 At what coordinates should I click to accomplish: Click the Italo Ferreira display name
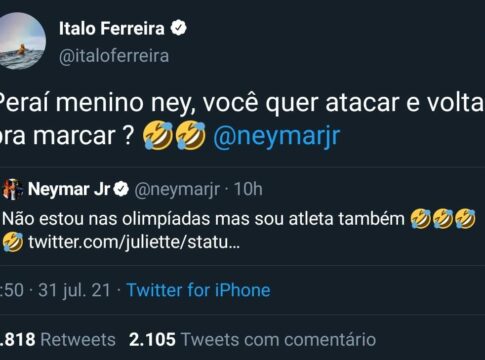[112, 28]
